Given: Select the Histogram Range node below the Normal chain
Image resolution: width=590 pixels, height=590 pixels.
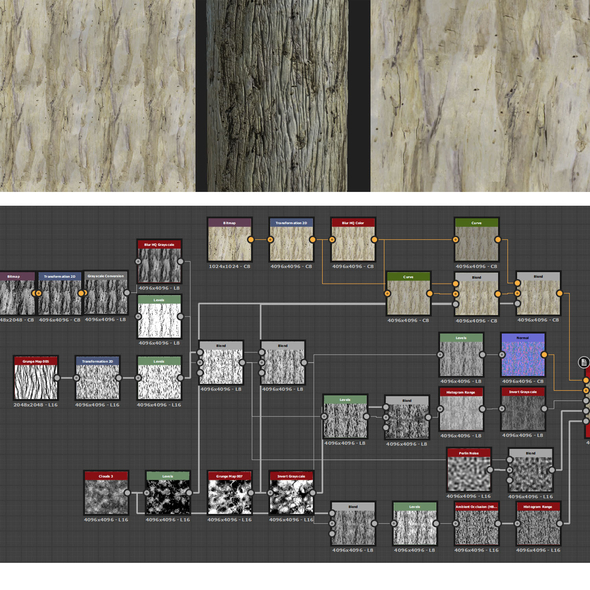Looking at the screenshot, I should 461,409.
